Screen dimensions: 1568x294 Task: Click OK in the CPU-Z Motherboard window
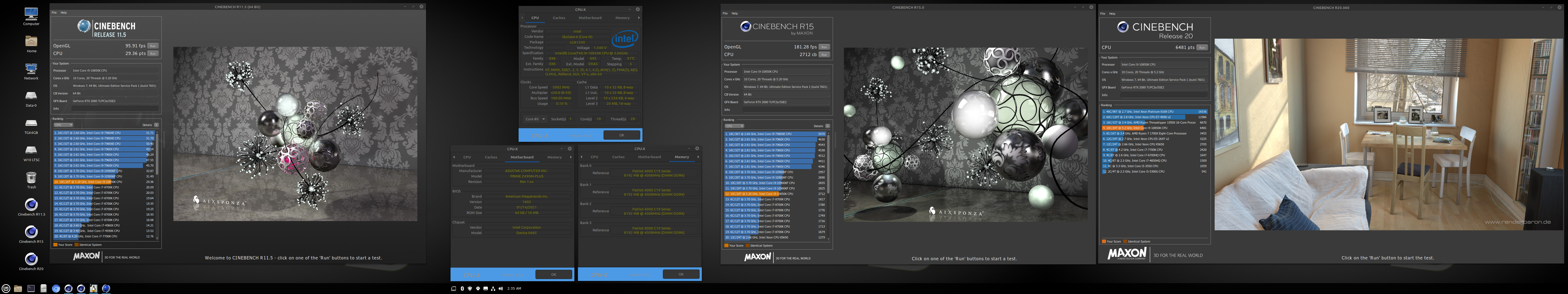[553, 274]
